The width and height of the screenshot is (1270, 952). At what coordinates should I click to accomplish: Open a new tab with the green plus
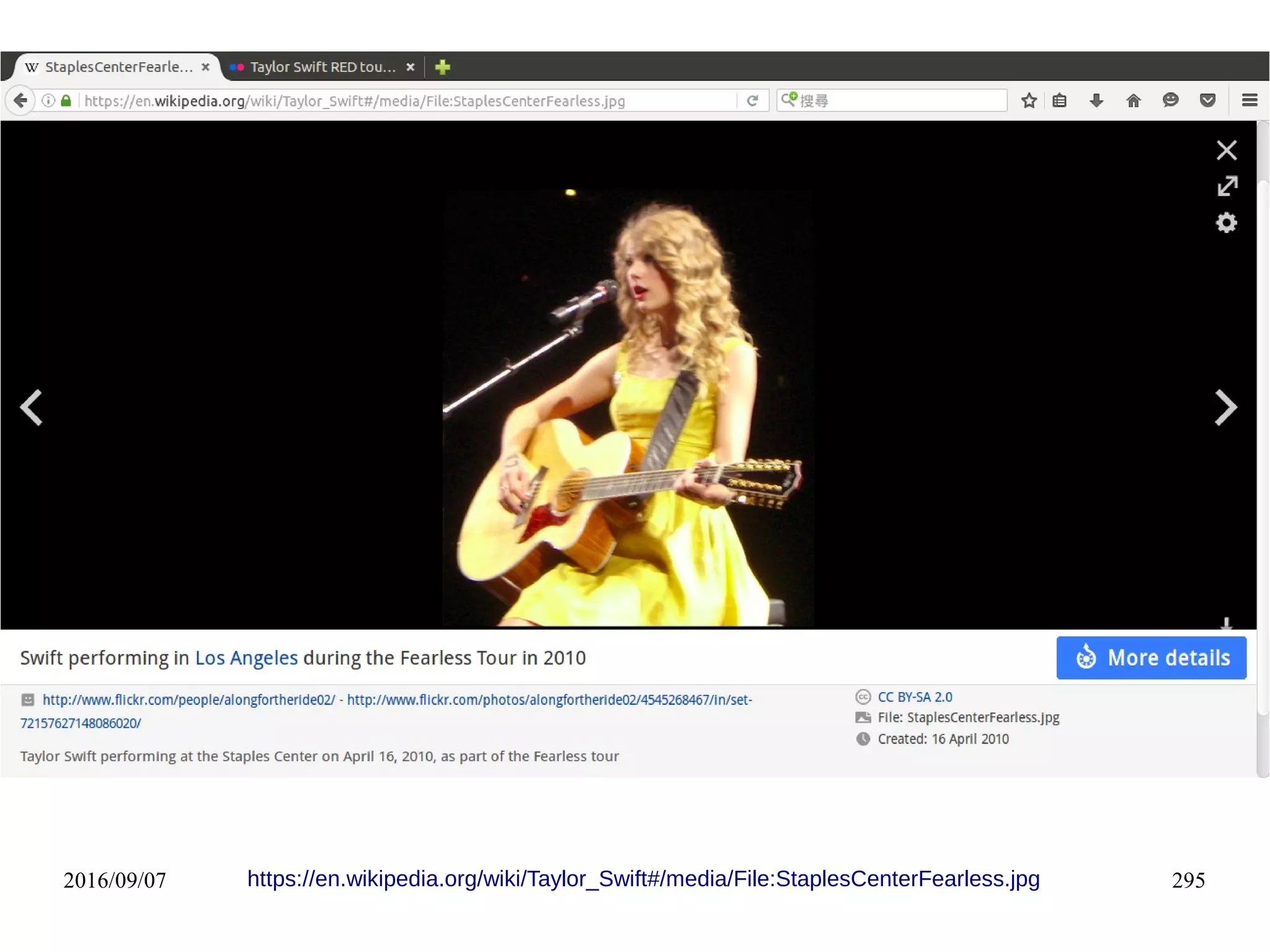pos(442,67)
